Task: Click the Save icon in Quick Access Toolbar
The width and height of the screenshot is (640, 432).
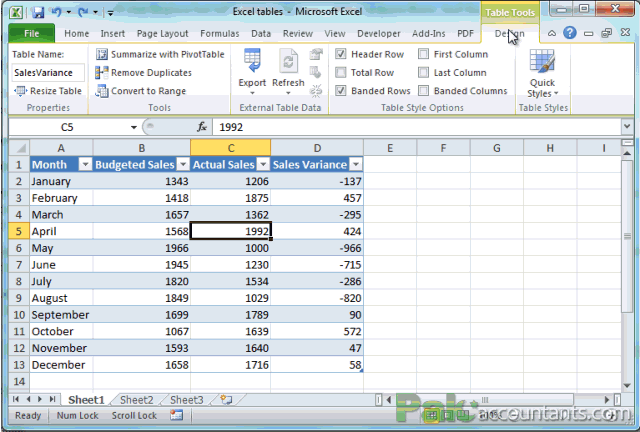Action: point(38,12)
